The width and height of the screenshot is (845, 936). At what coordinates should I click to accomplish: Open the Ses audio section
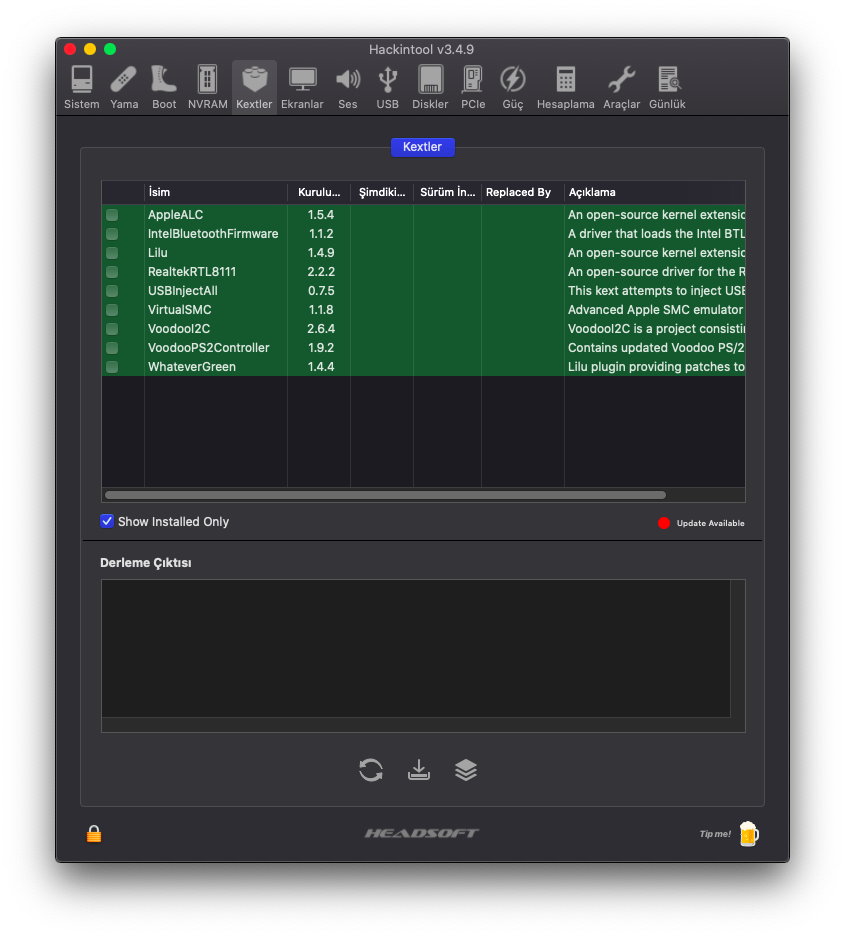348,87
